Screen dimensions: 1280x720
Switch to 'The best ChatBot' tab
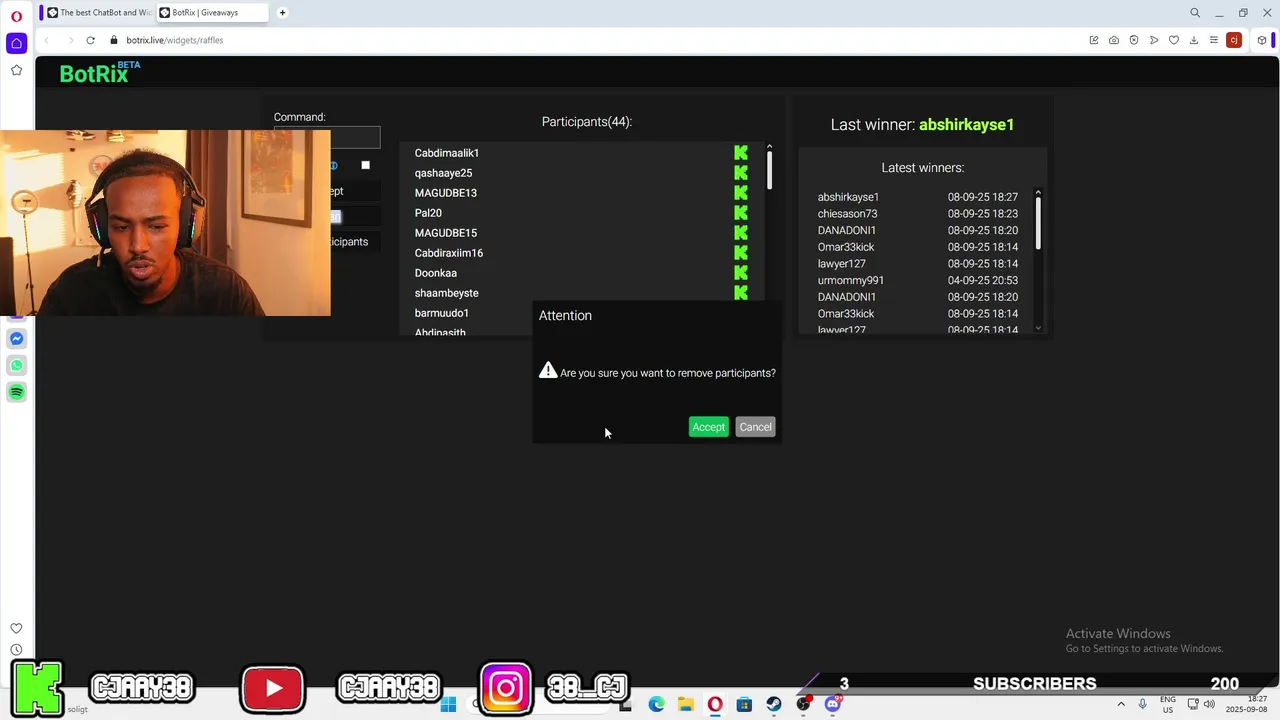[98, 13]
